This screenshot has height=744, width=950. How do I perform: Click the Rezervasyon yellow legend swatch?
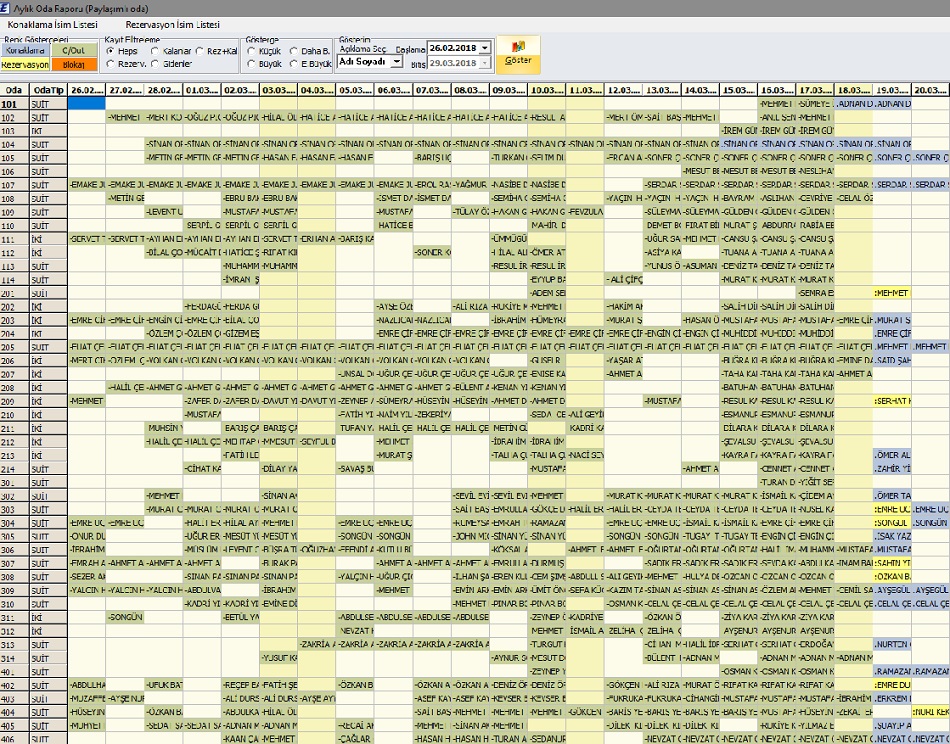pyautogui.click(x=25, y=65)
